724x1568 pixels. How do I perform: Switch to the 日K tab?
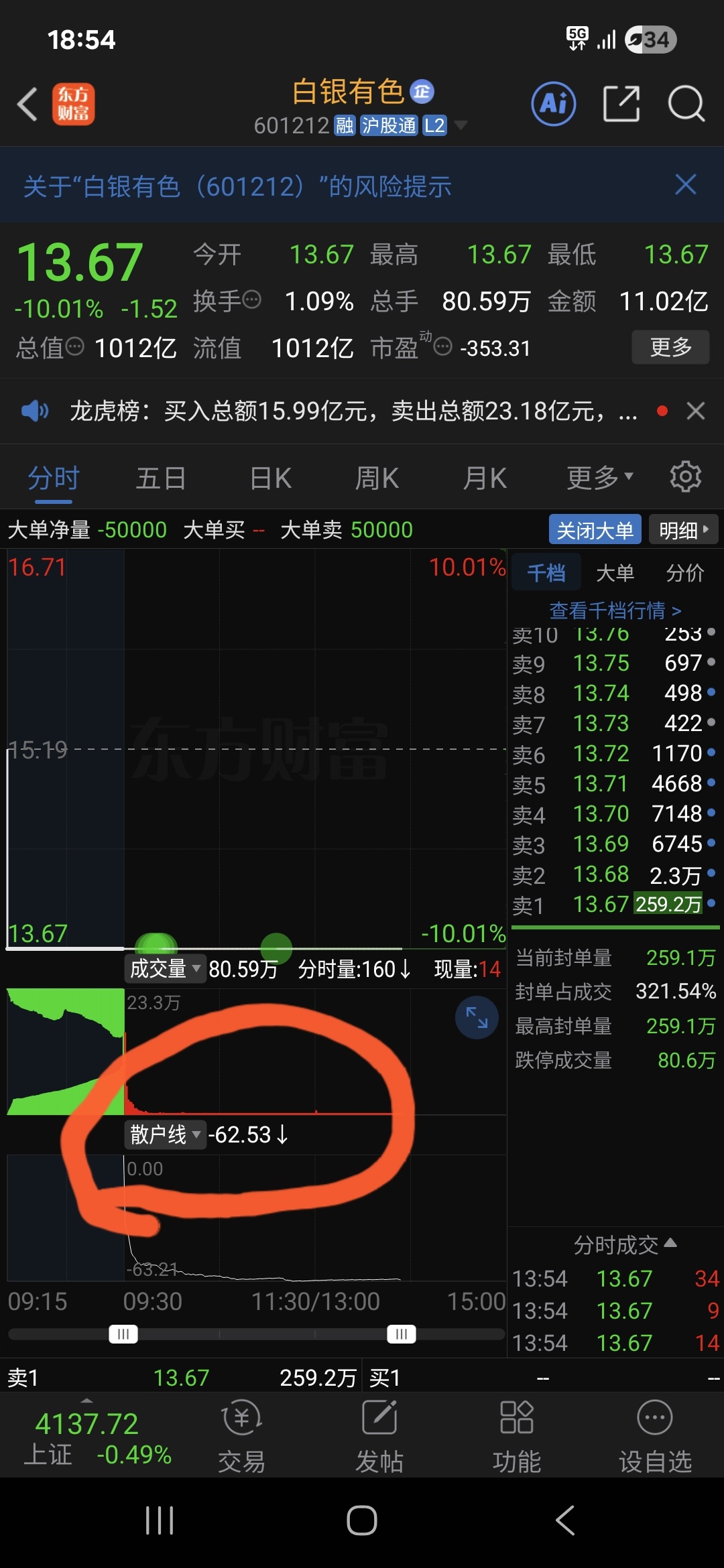tap(270, 478)
